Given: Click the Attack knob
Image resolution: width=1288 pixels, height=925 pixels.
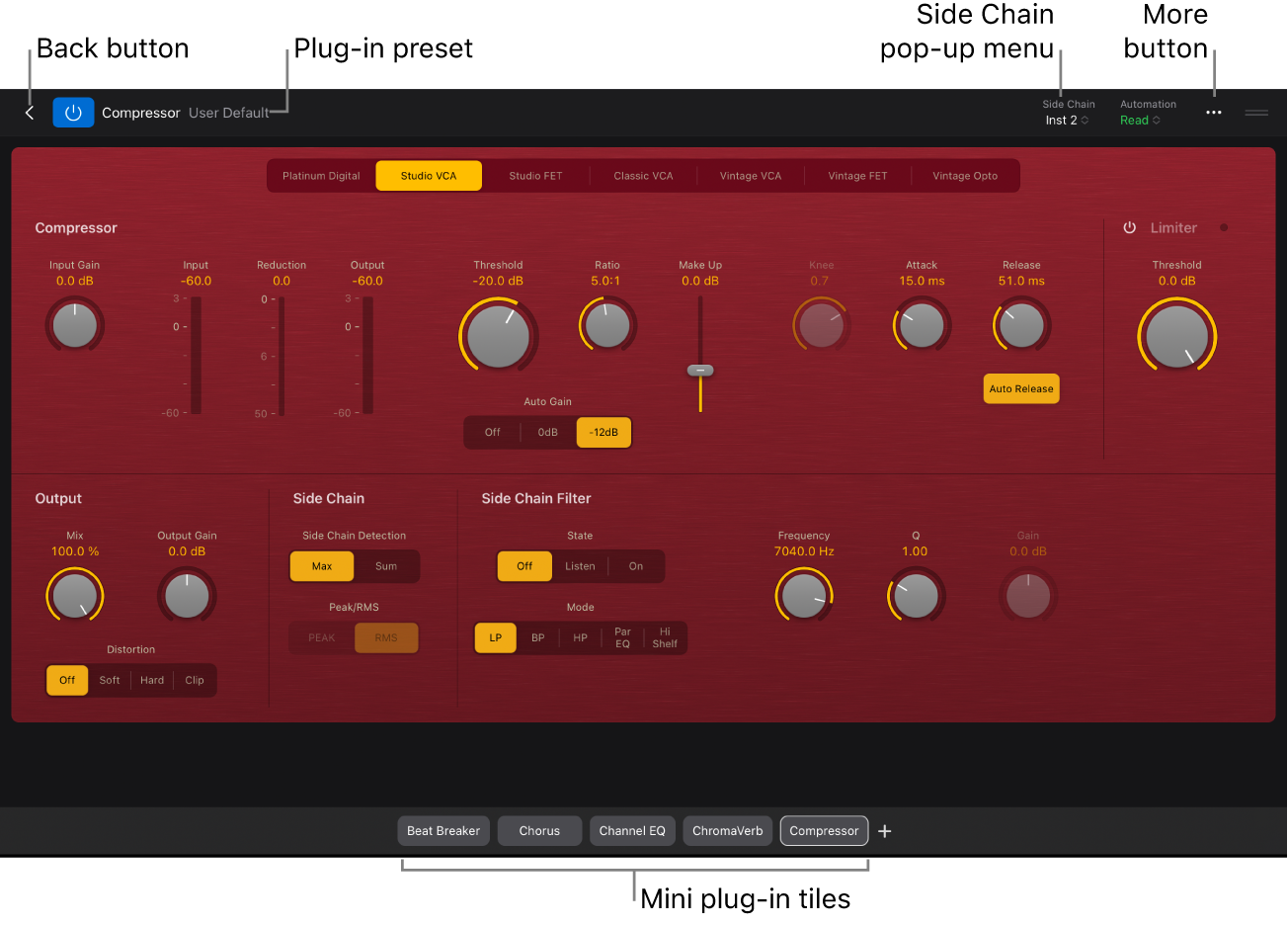Looking at the screenshot, I should [x=922, y=325].
